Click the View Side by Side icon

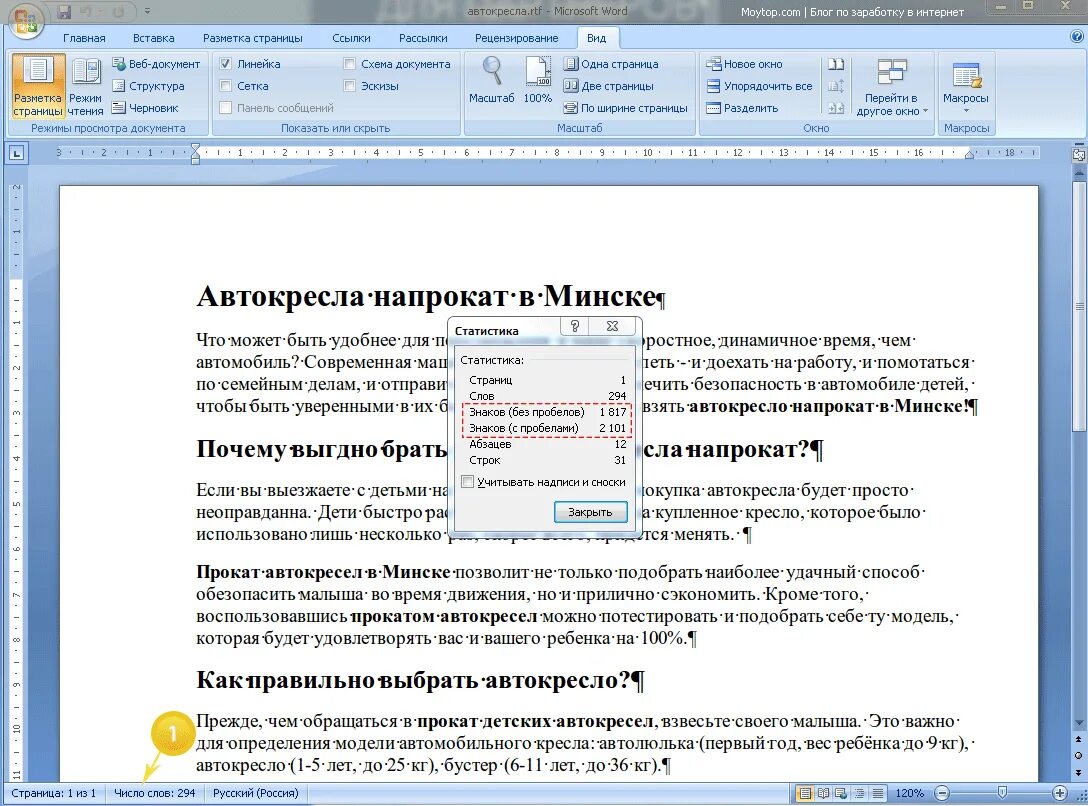pyautogui.click(x=836, y=64)
